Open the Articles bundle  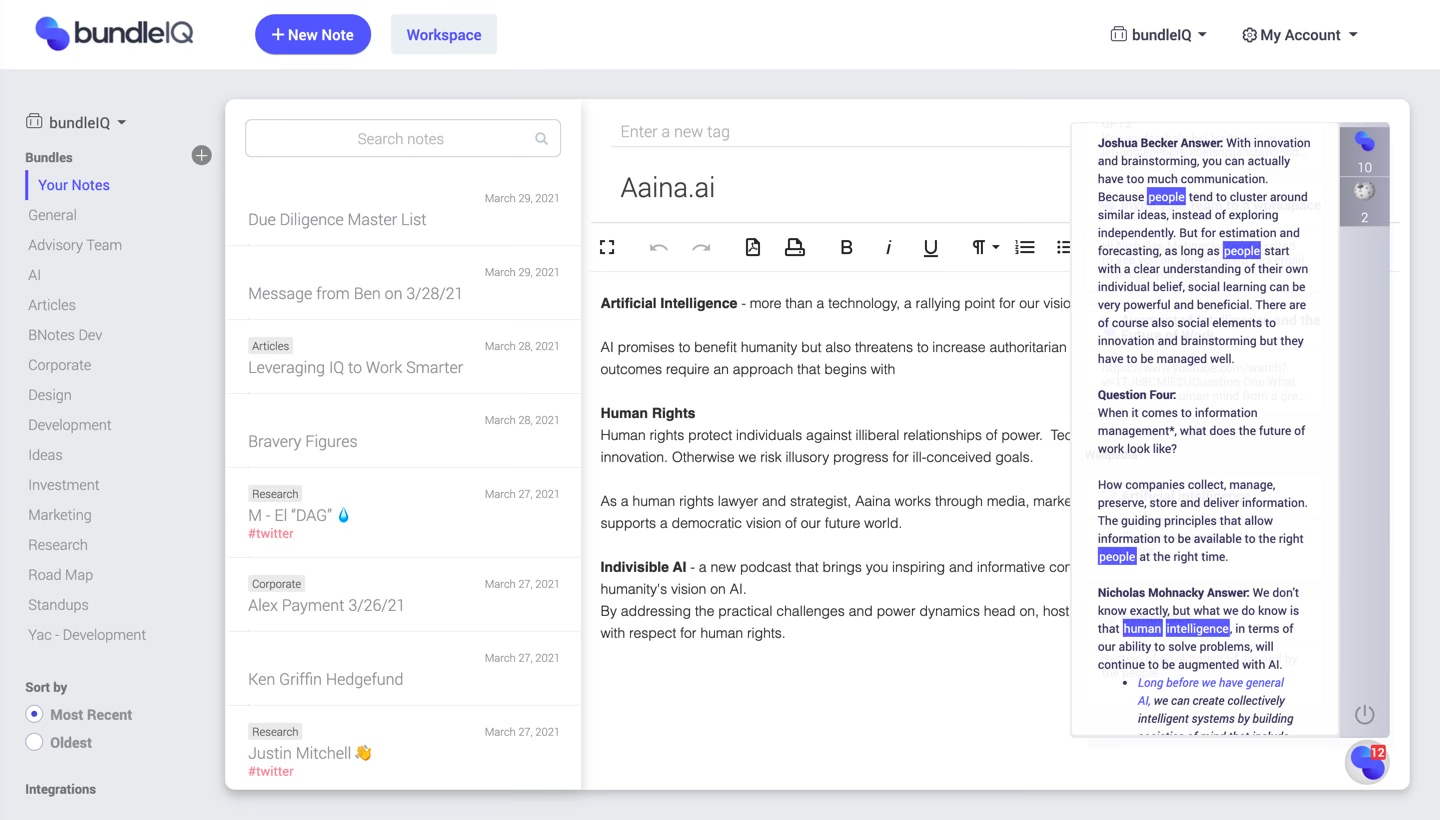[52, 305]
